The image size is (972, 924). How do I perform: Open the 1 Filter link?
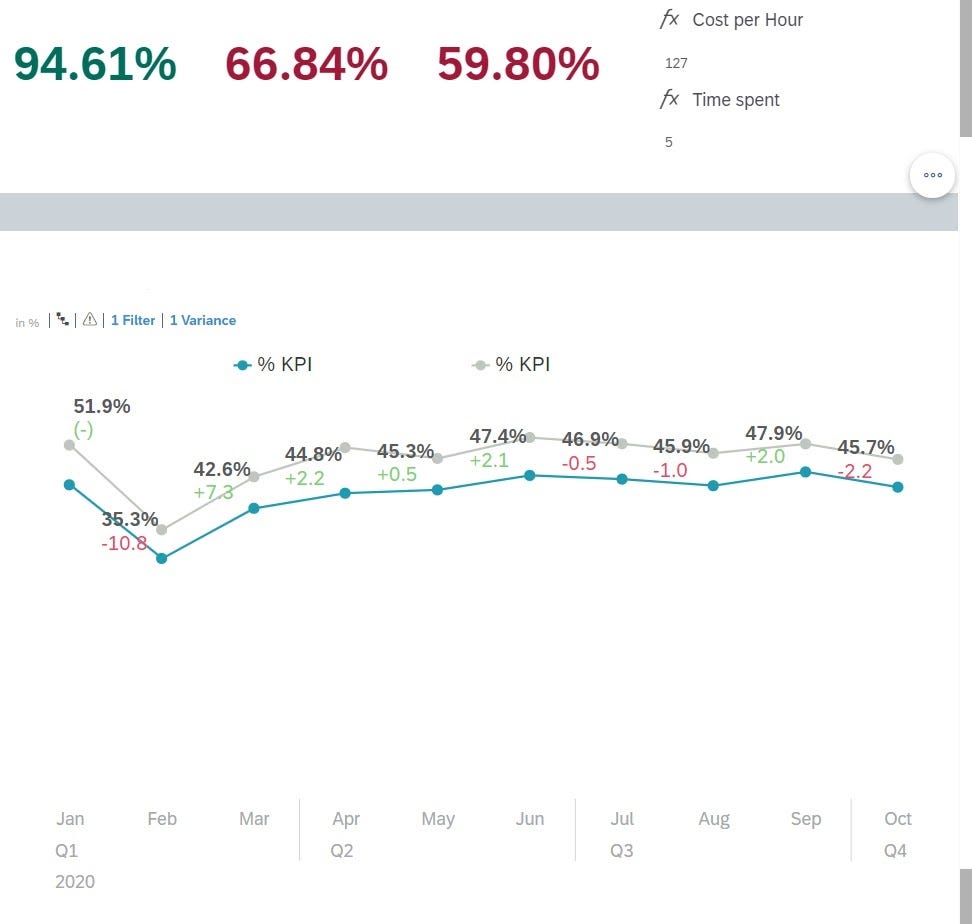tap(133, 321)
